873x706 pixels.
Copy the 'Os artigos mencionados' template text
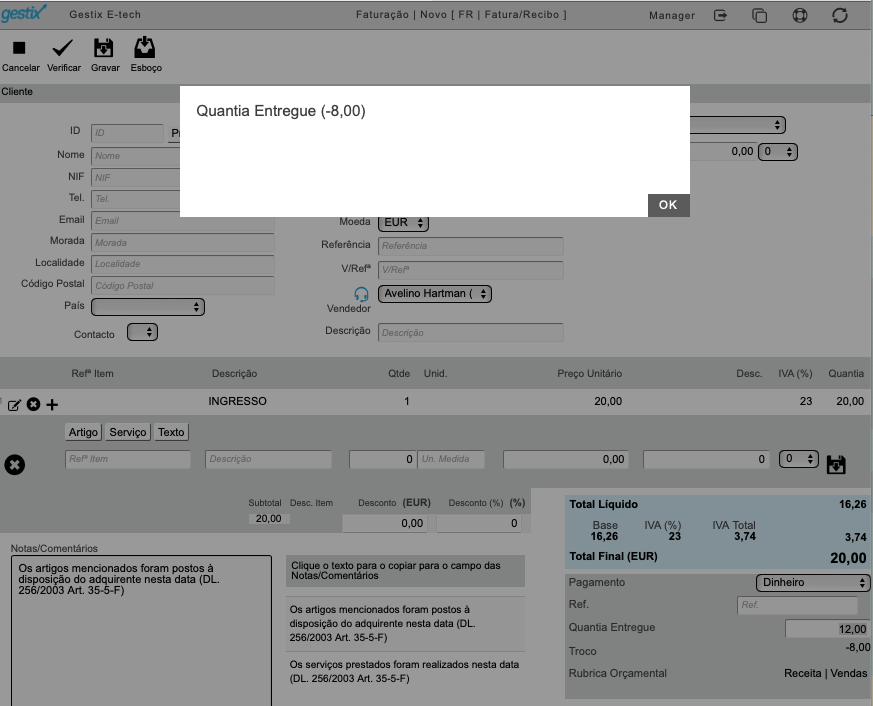coord(405,624)
